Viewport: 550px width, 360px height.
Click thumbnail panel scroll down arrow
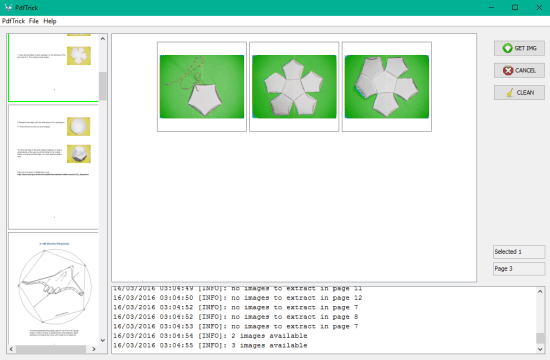(103, 340)
